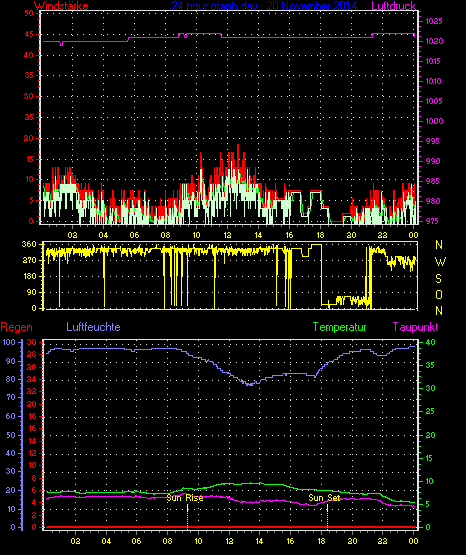
Task: Click the red 16 rain axis value
Action: (32, 428)
